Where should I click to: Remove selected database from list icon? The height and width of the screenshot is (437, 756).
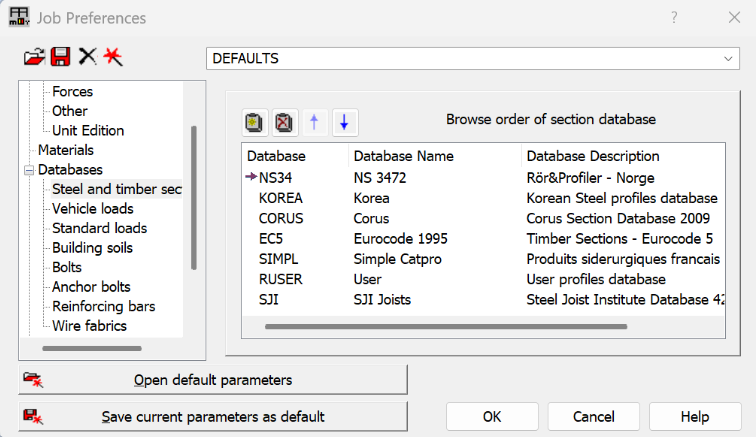click(x=284, y=123)
